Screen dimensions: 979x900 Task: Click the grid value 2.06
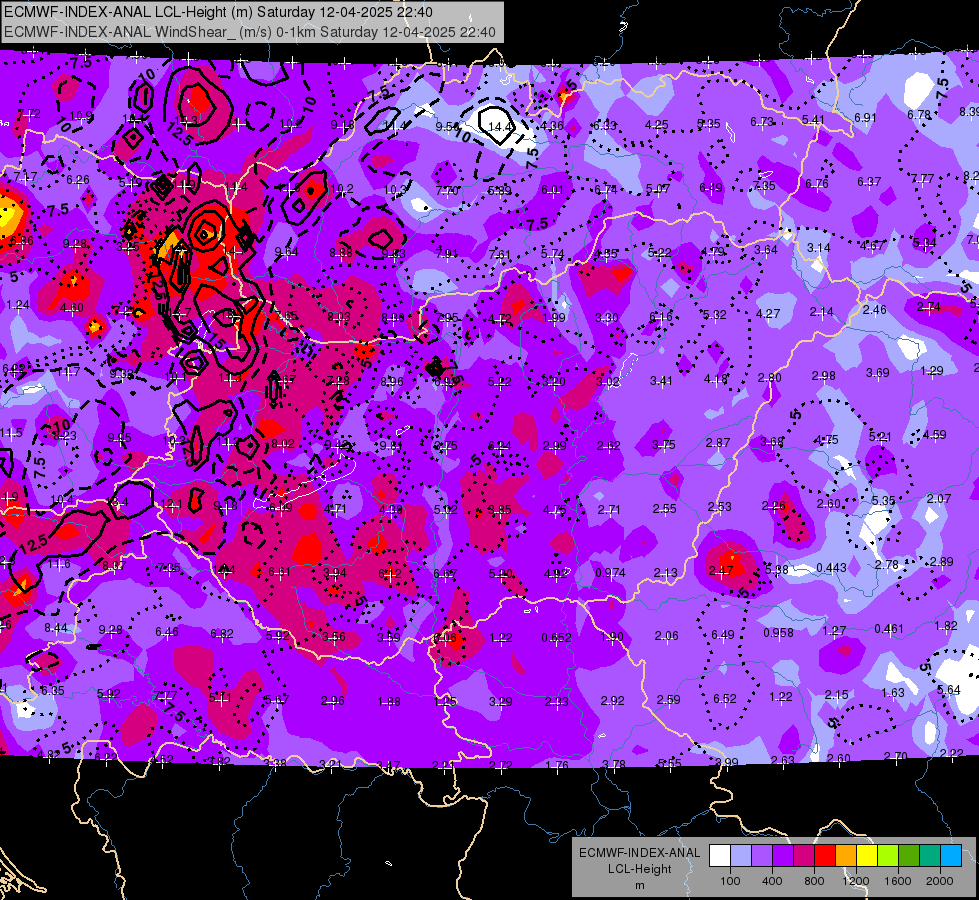point(667,636)
